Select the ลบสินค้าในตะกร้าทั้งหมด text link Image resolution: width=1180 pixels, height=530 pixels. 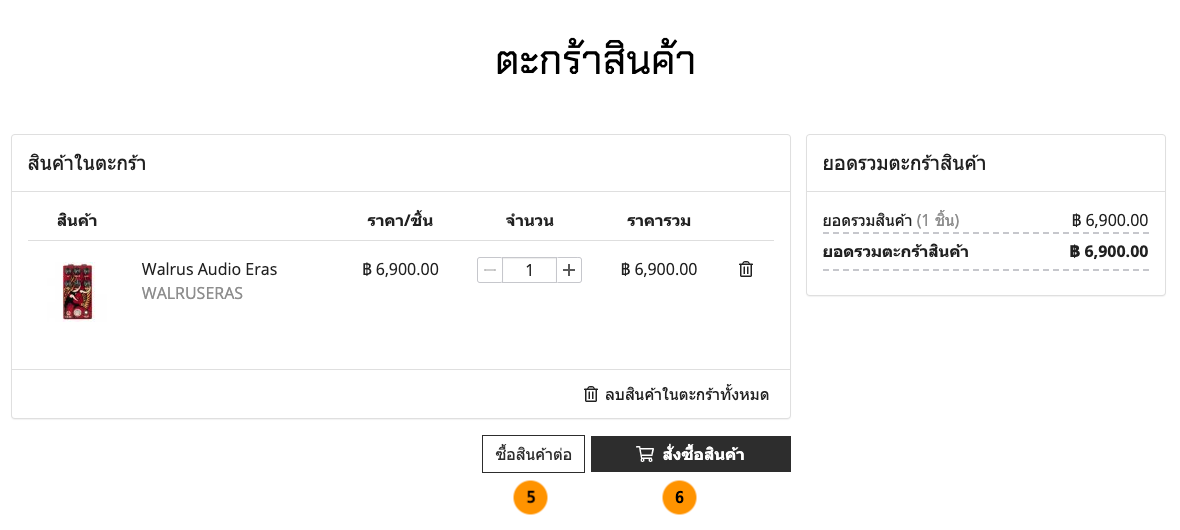point(686,394)
